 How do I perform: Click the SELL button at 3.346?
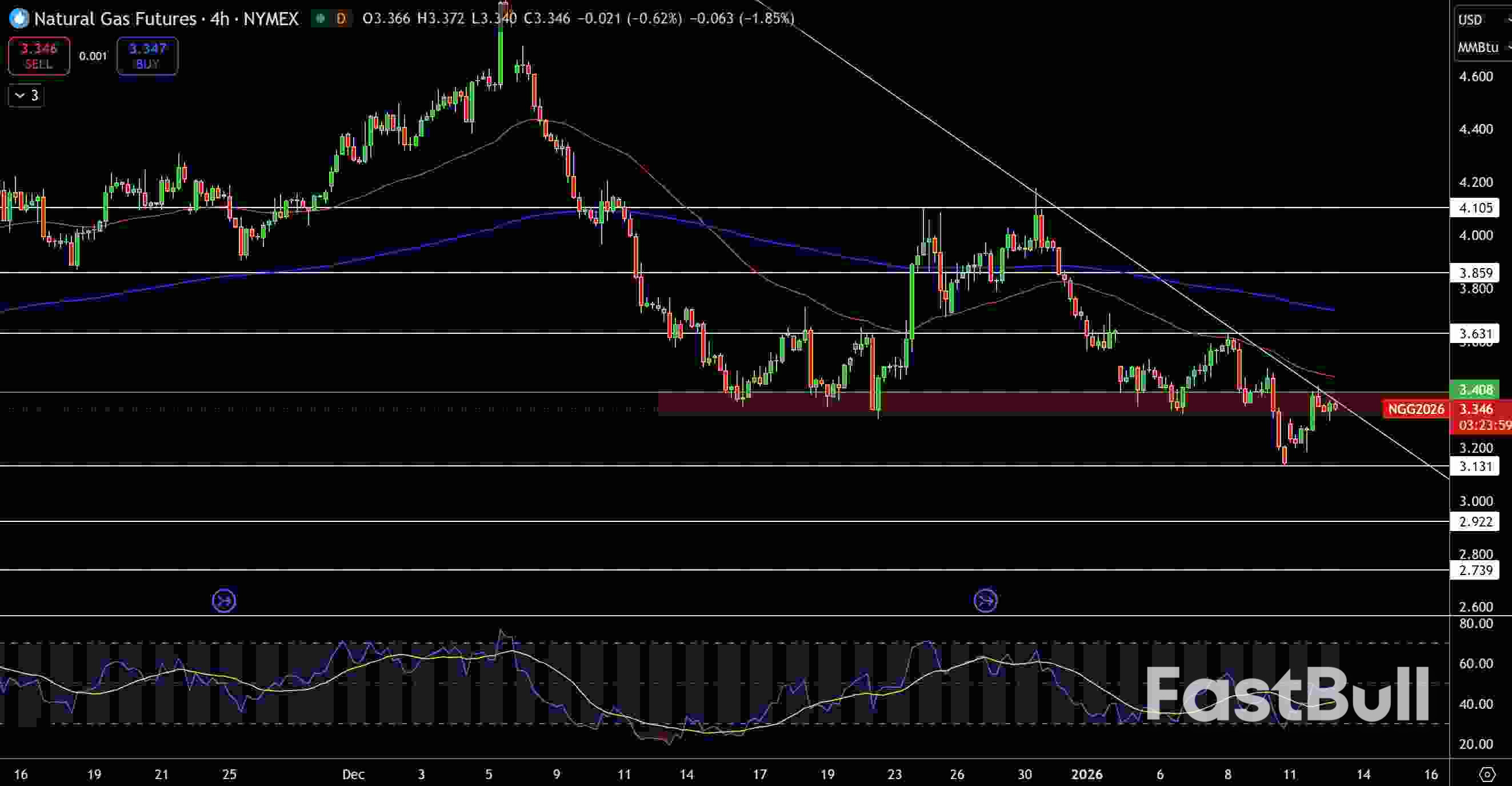pyautogui.click(x=38, y=56)
